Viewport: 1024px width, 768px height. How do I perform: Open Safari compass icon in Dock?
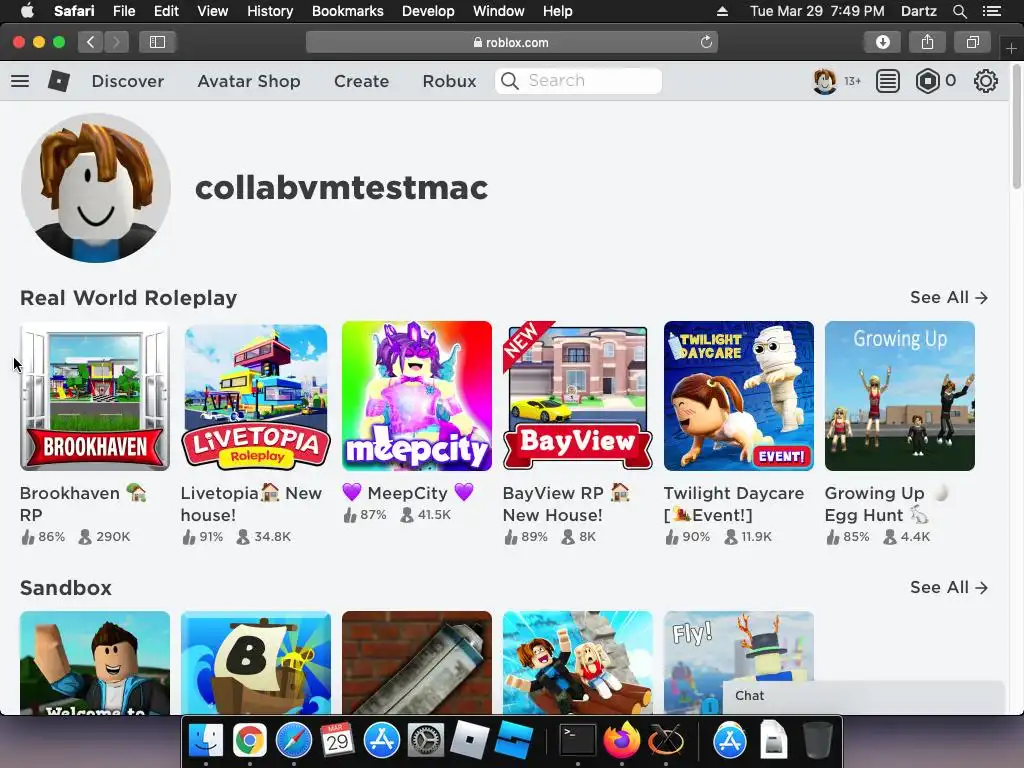tap(294, 740)
